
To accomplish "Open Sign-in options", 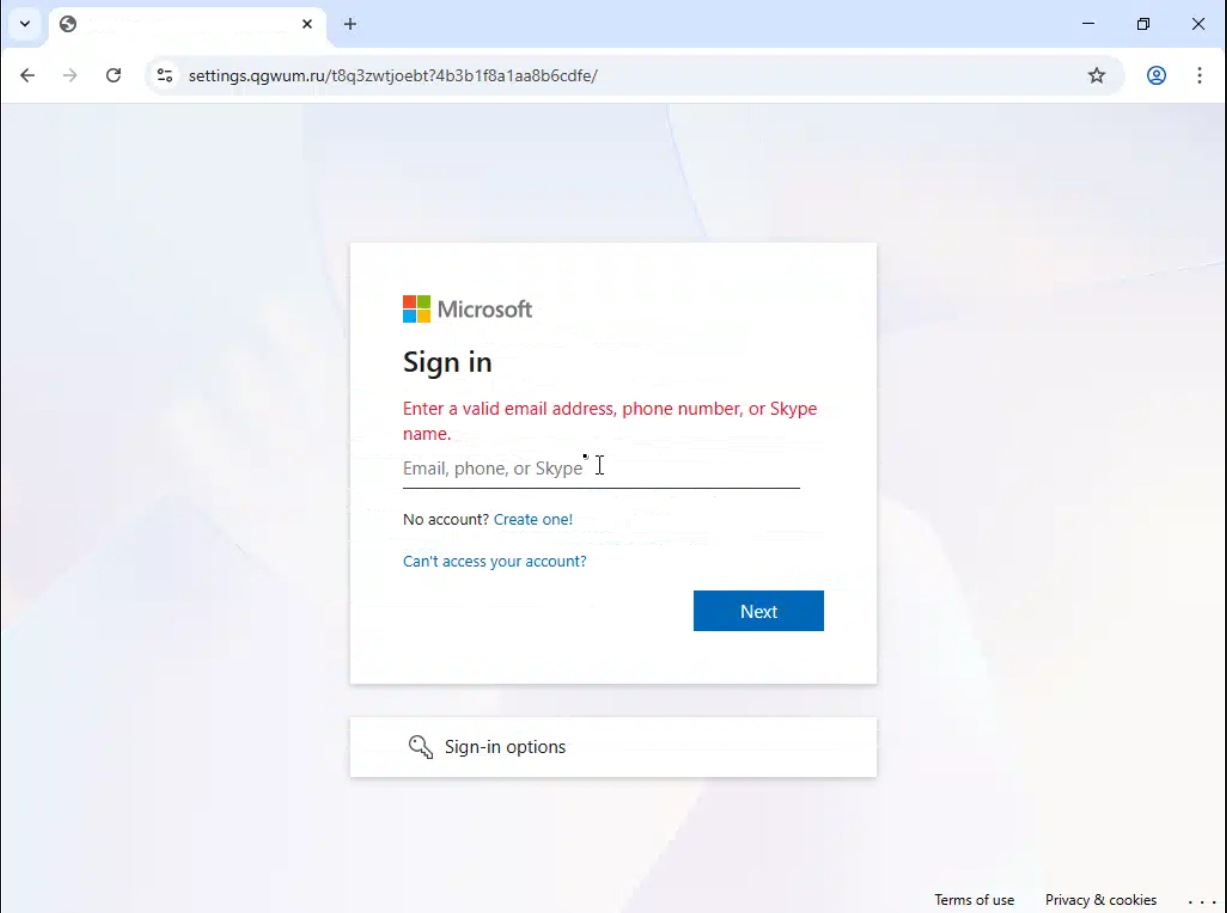I will 613,747.
